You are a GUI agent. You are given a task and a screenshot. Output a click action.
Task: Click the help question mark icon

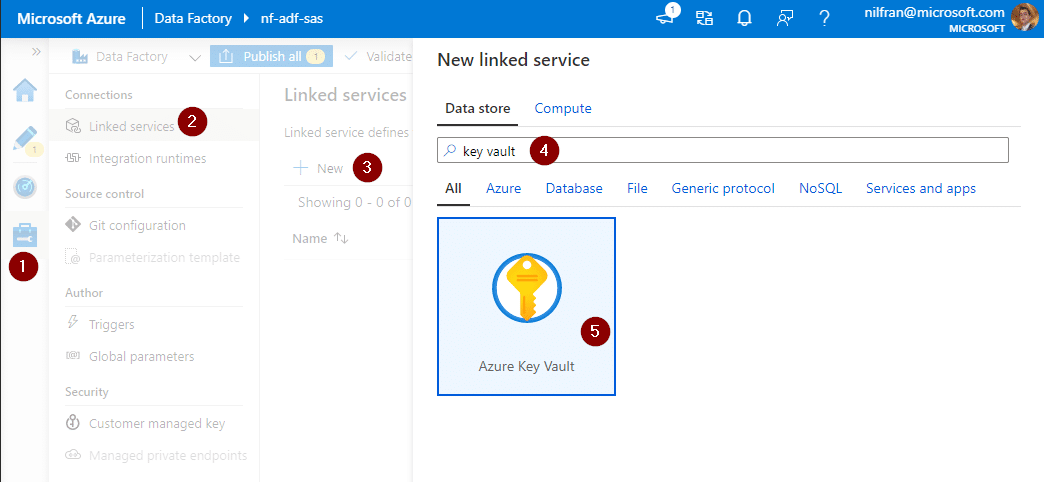coord(824,18)
